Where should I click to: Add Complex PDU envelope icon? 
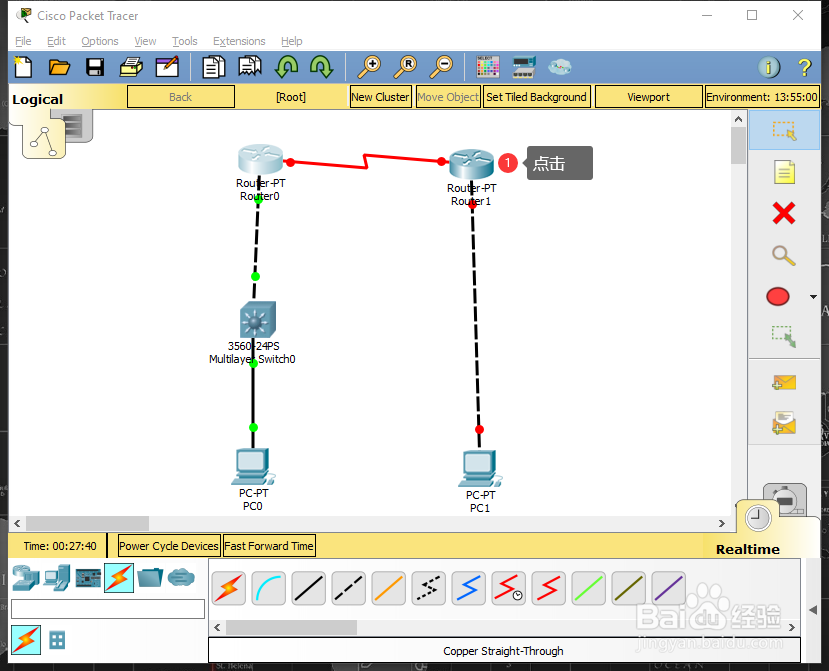click(784, 423)
